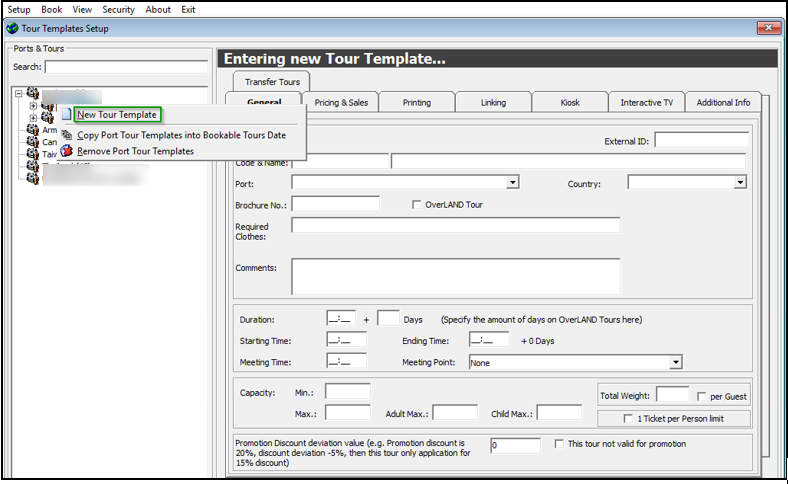Click the Brochure No. field

coord(336,204)
